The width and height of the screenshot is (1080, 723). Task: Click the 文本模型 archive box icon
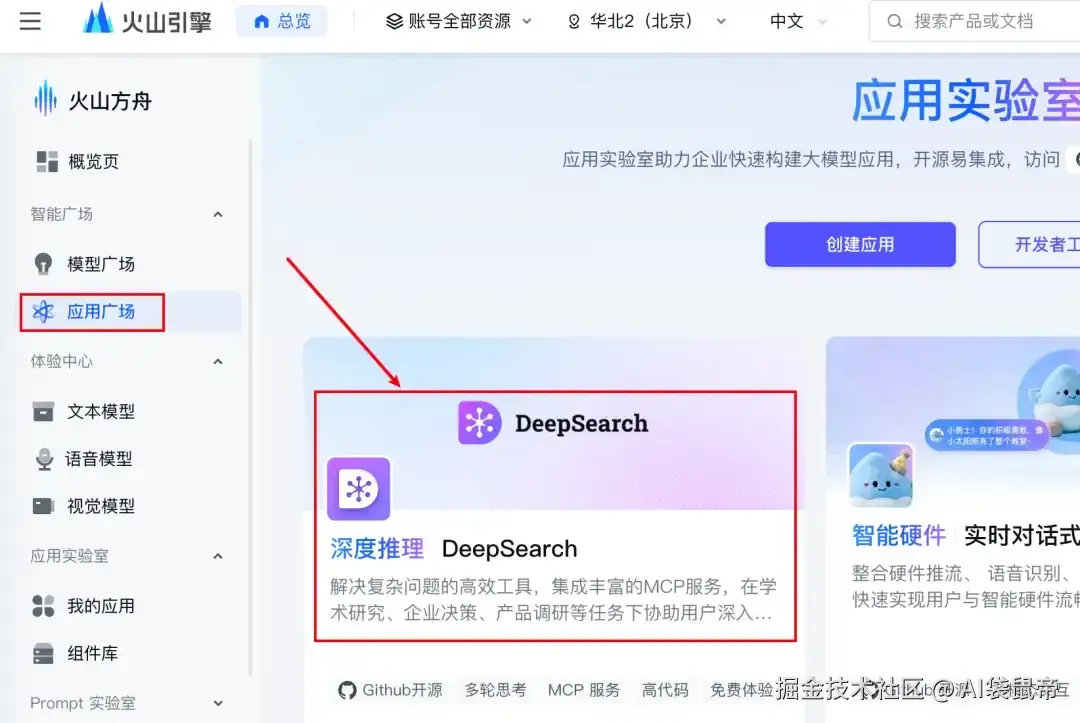[43, 411]
